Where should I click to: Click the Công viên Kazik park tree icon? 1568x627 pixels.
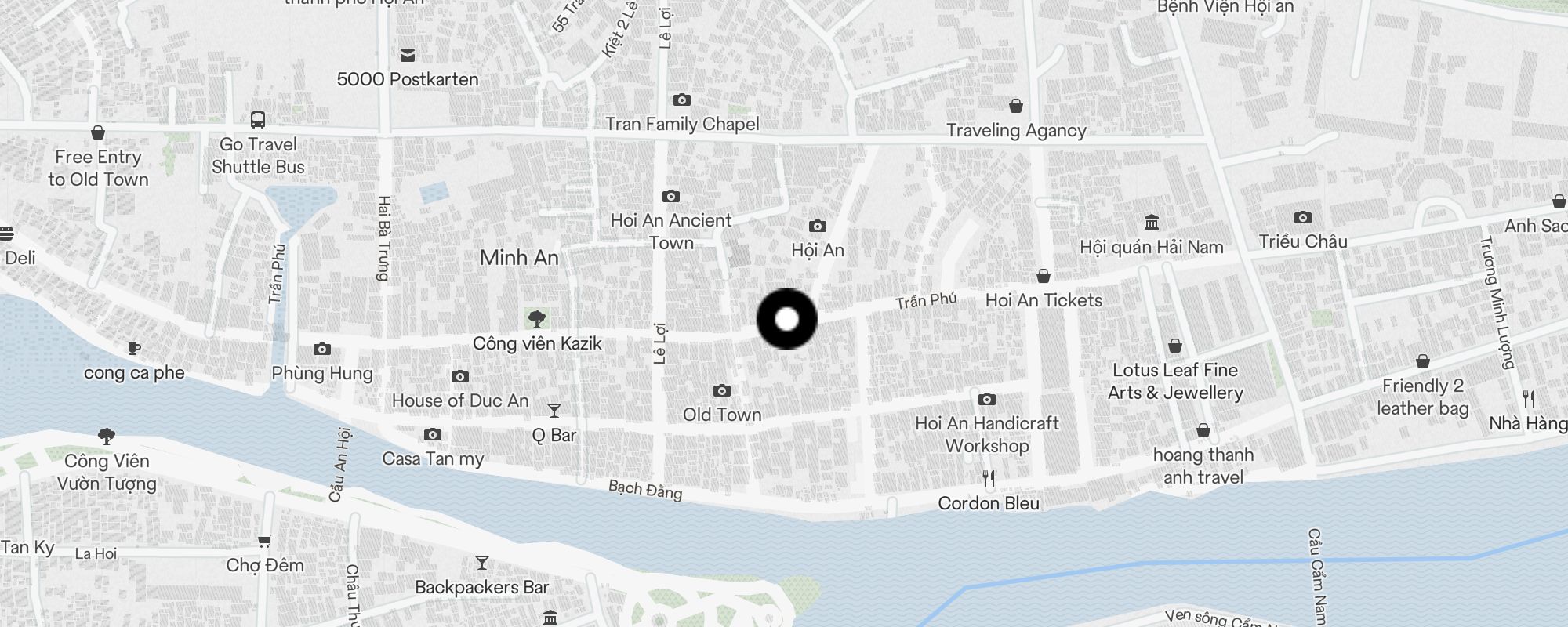(x=537, y=319)
